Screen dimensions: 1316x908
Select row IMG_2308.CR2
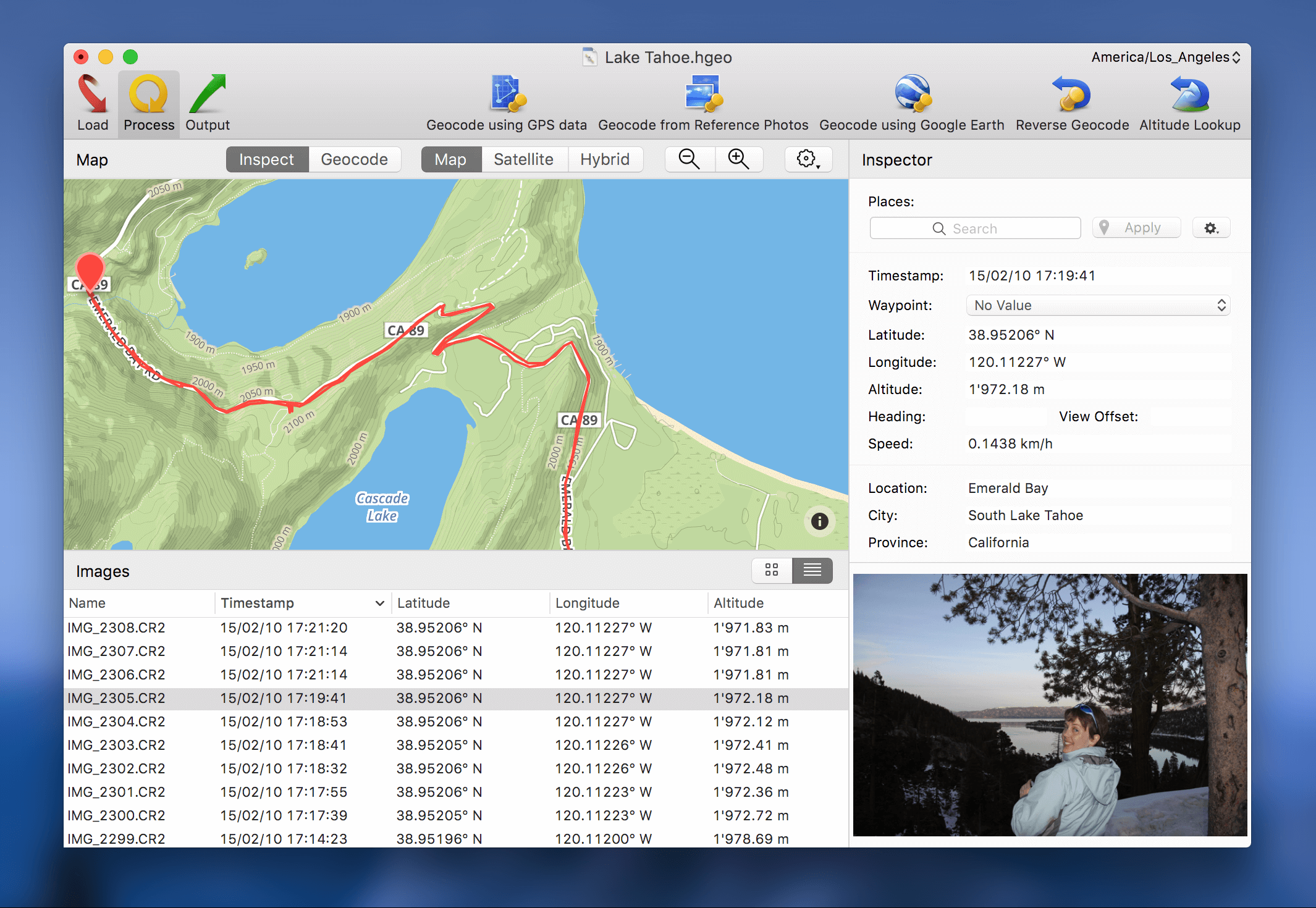coord(456,628)
